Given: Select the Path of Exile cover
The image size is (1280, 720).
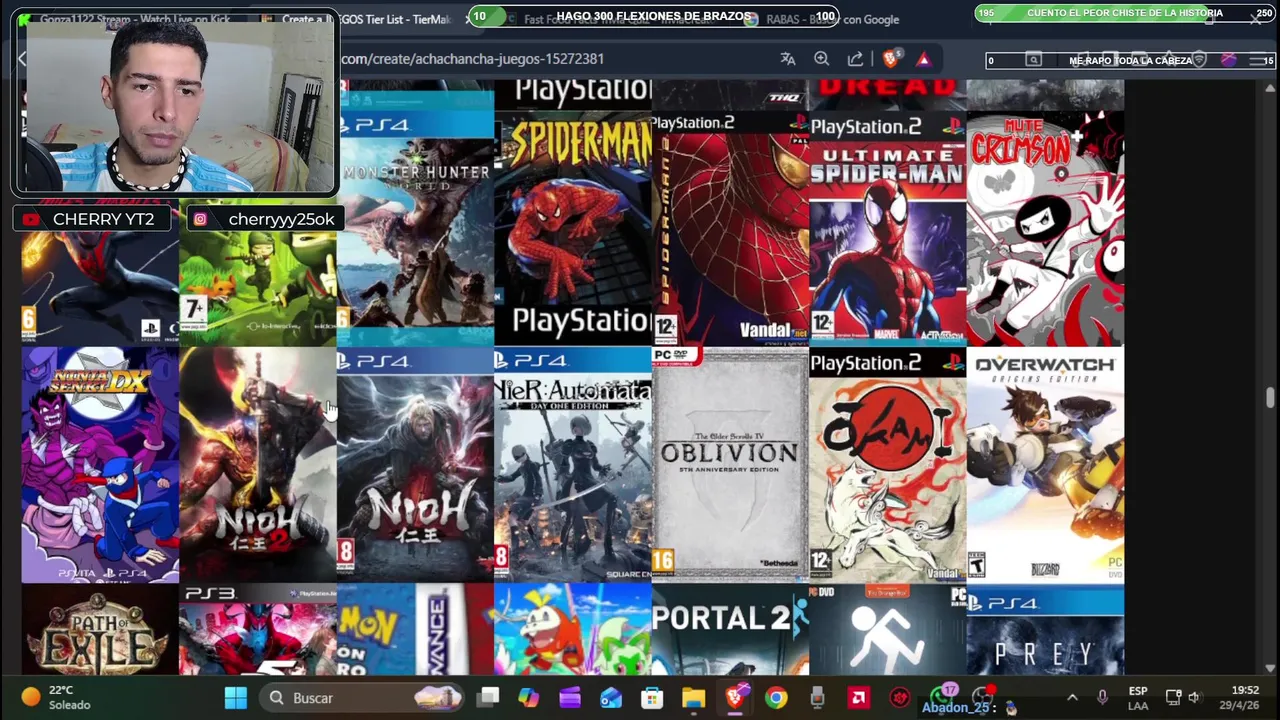Looking at the screenshot, I should (x=100, y=630).
